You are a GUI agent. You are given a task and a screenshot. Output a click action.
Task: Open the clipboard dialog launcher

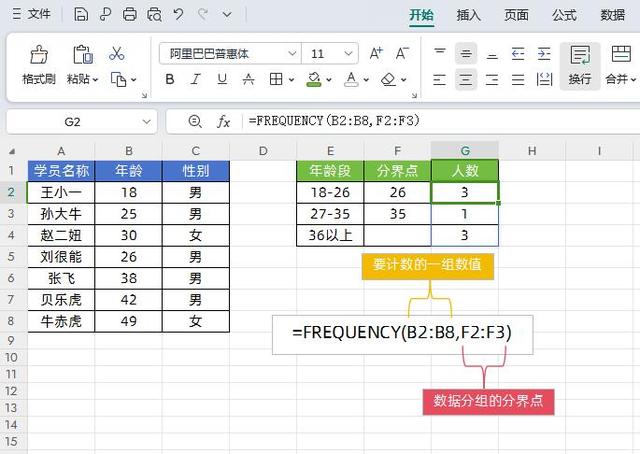(144, 96)
